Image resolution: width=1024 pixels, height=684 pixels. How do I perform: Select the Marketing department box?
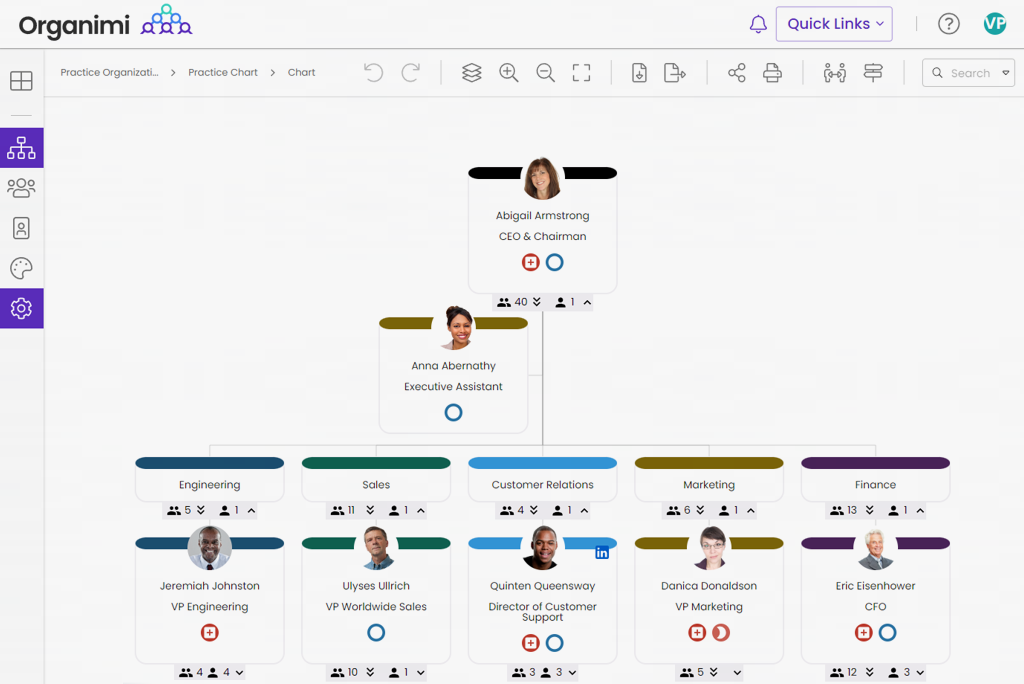709,479
